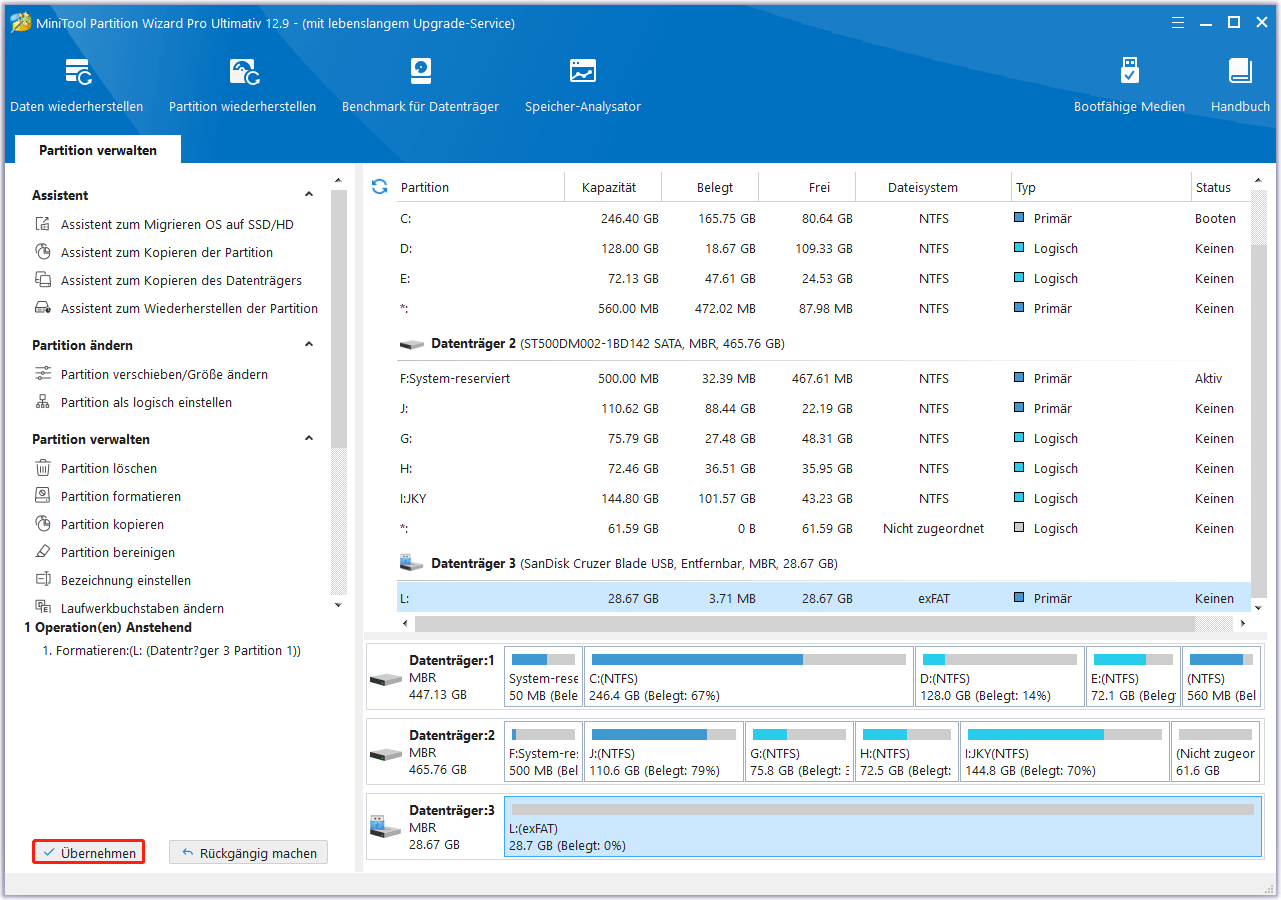Click the sidebar scroll-up arrow
The height and width of the screenshot is (900, 1281).
(338, 181)
